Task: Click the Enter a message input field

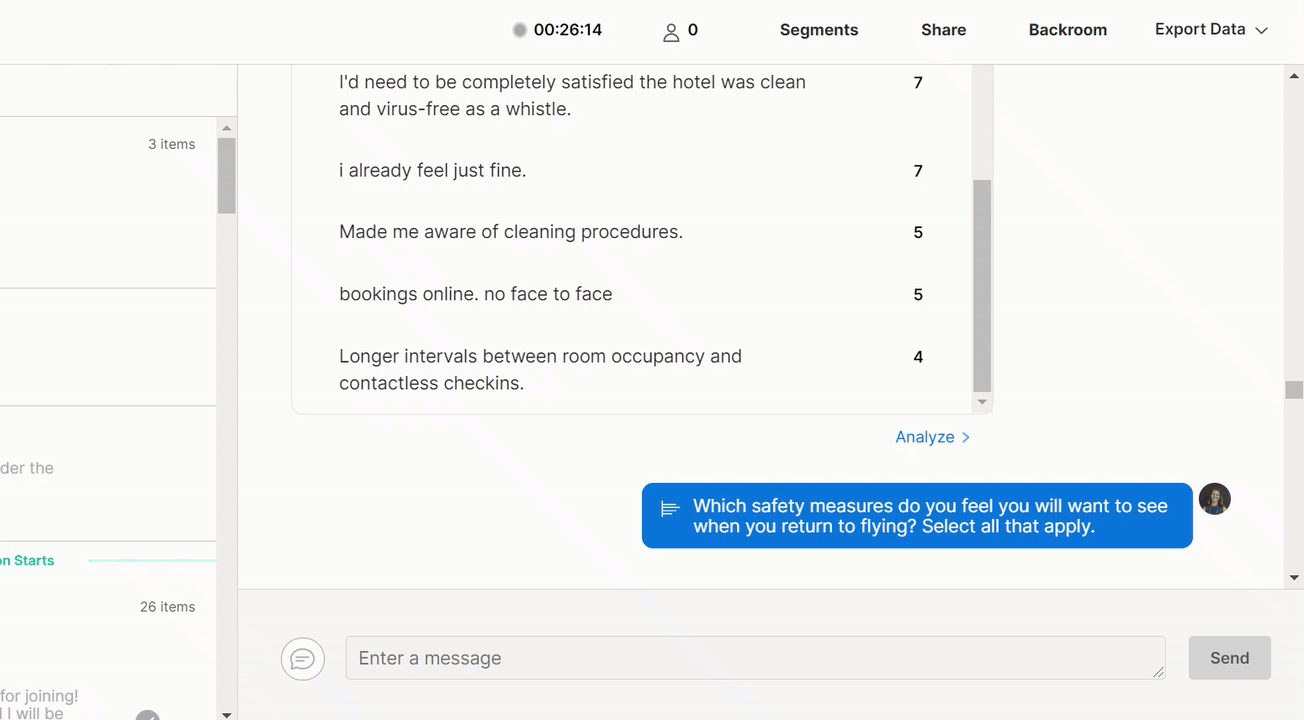Action: (x=755, y=658)
